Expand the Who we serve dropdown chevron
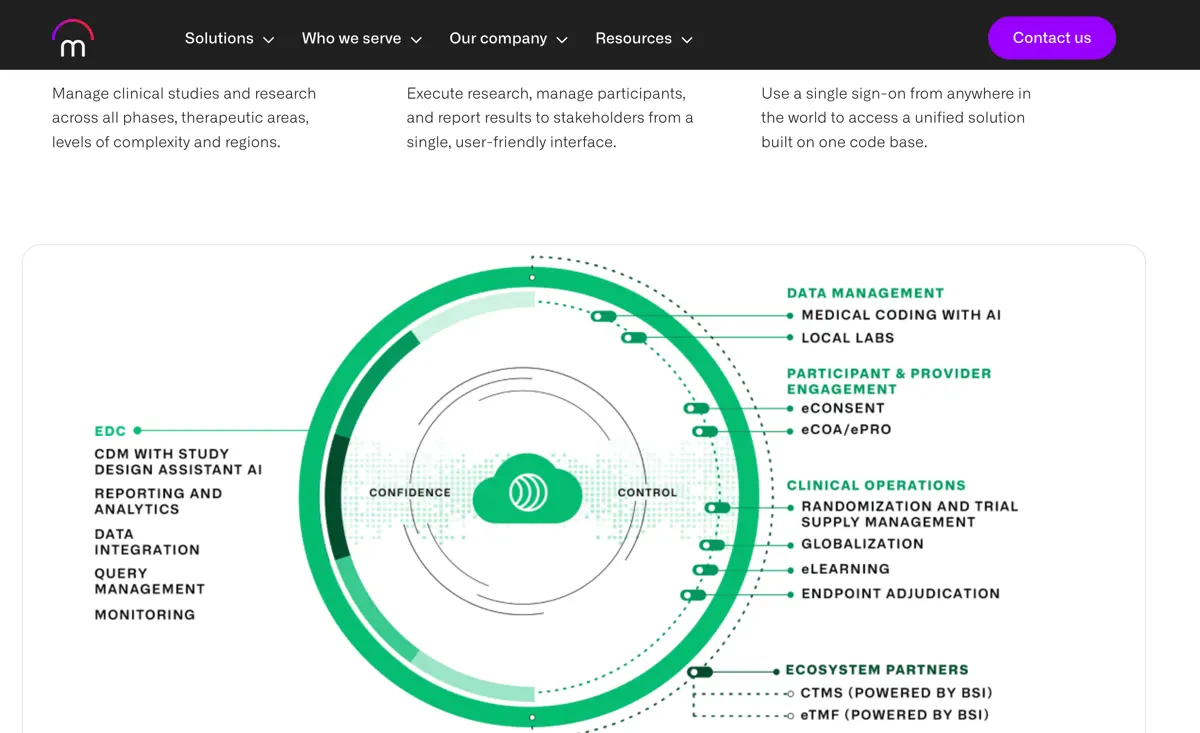Image resolution: width=1200 pixels, height=733 pixels. (x=416, y=39)
